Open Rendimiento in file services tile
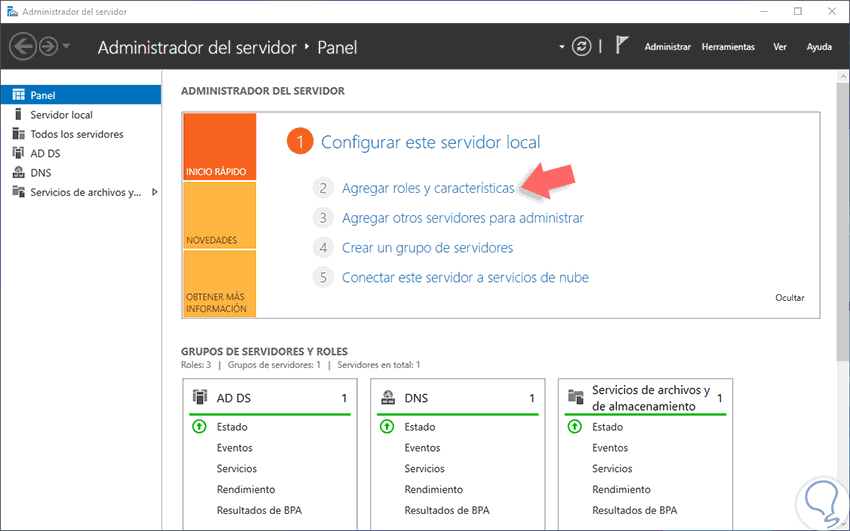 pos(621,489)
